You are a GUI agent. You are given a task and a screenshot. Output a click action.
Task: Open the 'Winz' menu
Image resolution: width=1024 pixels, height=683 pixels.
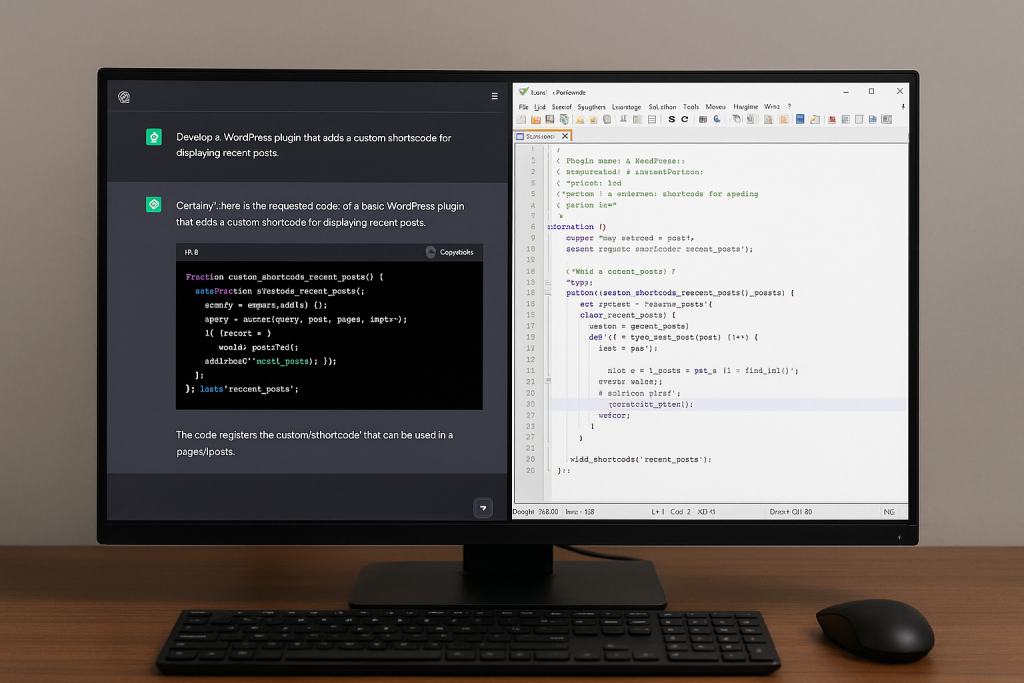coord(772,107)
